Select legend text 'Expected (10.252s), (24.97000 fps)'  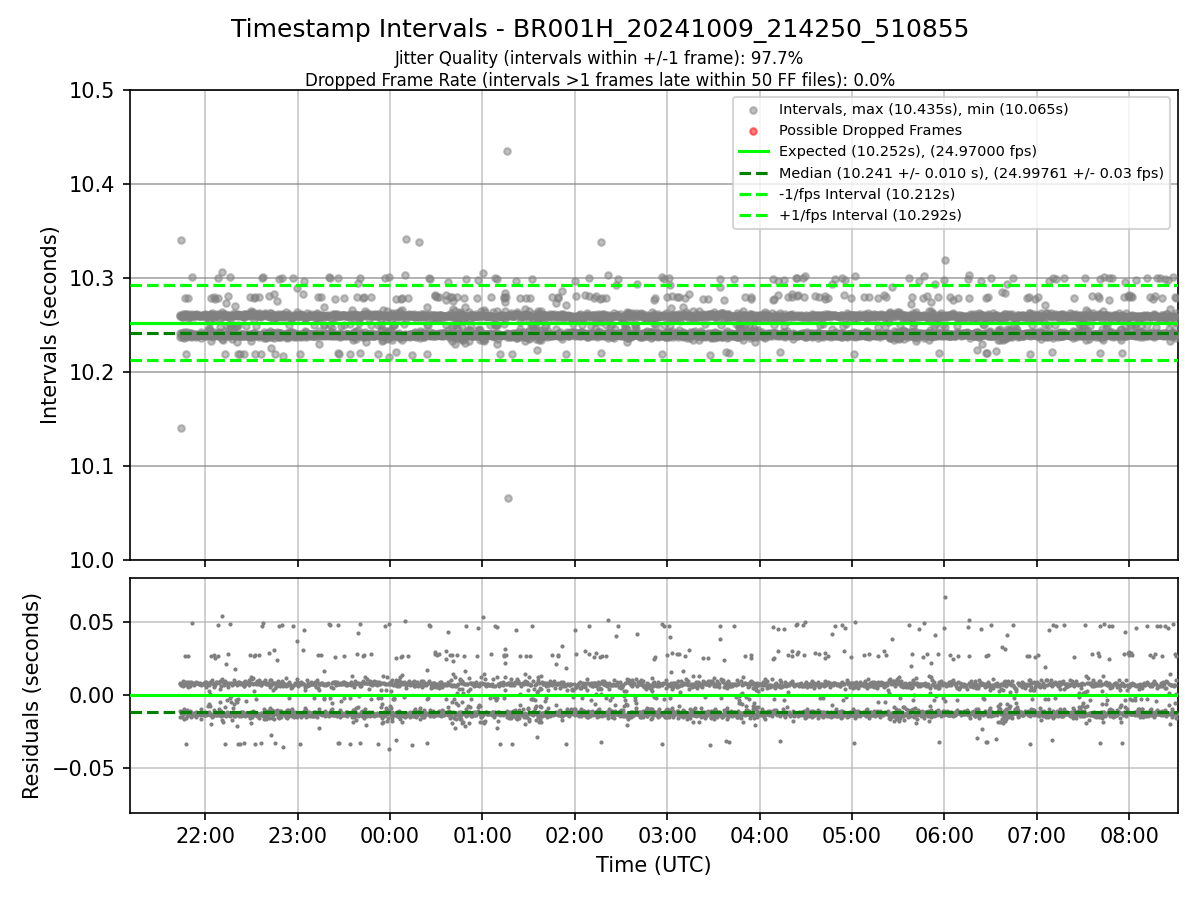(x=907, y=151)
